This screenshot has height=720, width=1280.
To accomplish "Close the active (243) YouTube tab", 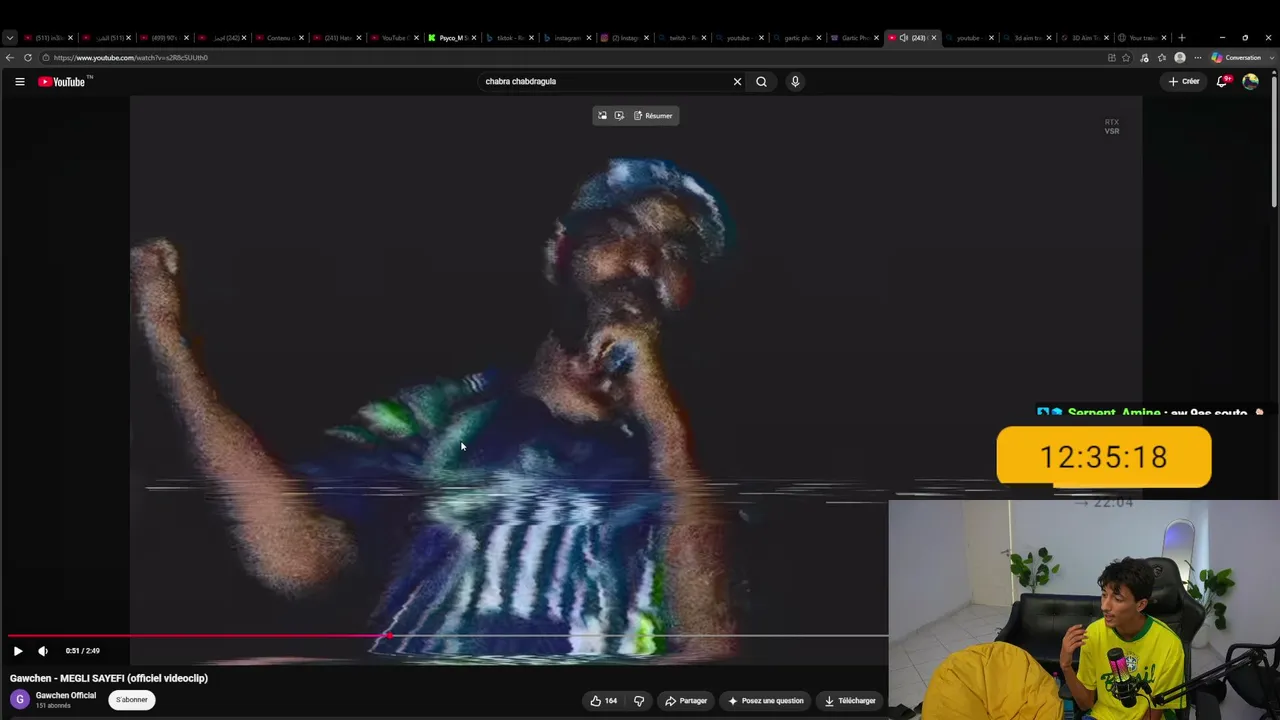I will (934, 38).
